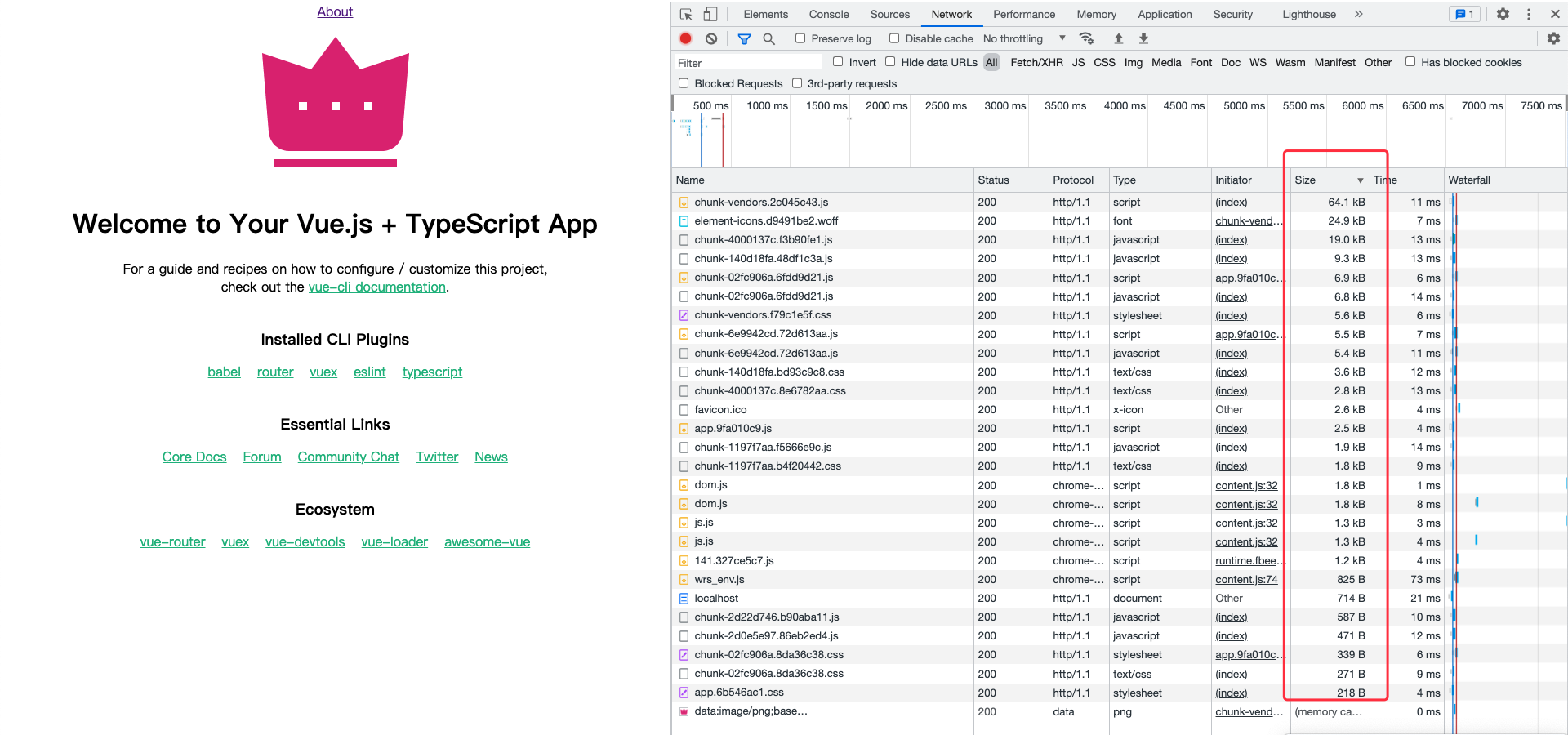Open network conditions wifi icon
This screenshot has height=735, width=1568.
click(x=1086, y=38)
